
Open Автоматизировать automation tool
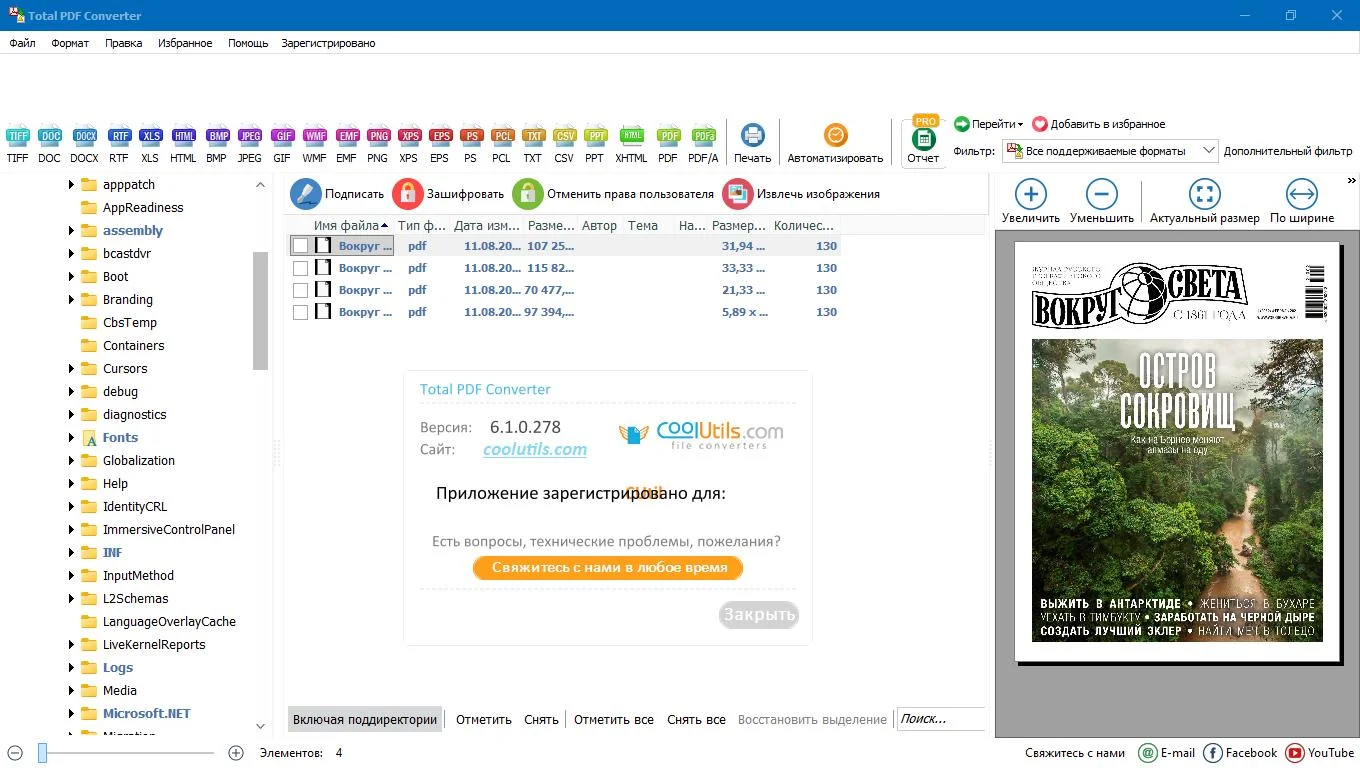(836, 143)
